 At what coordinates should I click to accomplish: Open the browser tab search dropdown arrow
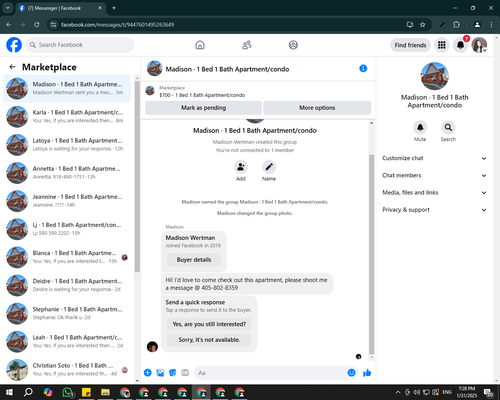[7, 8]
